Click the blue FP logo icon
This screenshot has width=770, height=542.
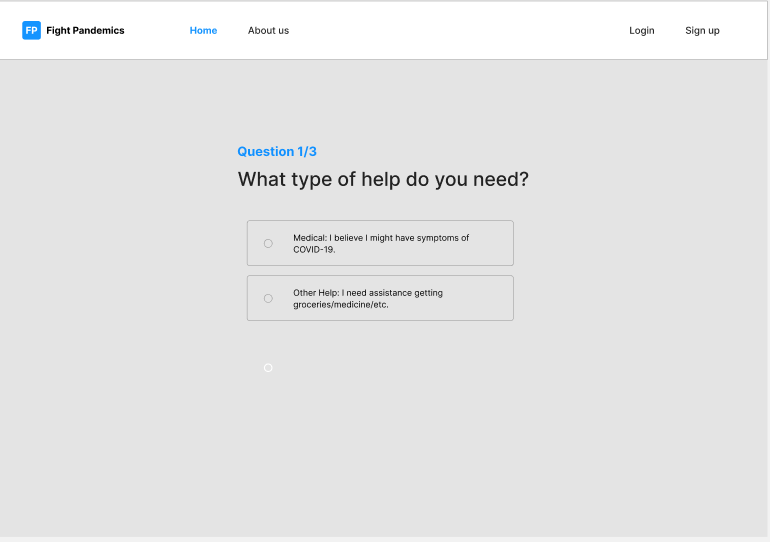pos(31,30)
